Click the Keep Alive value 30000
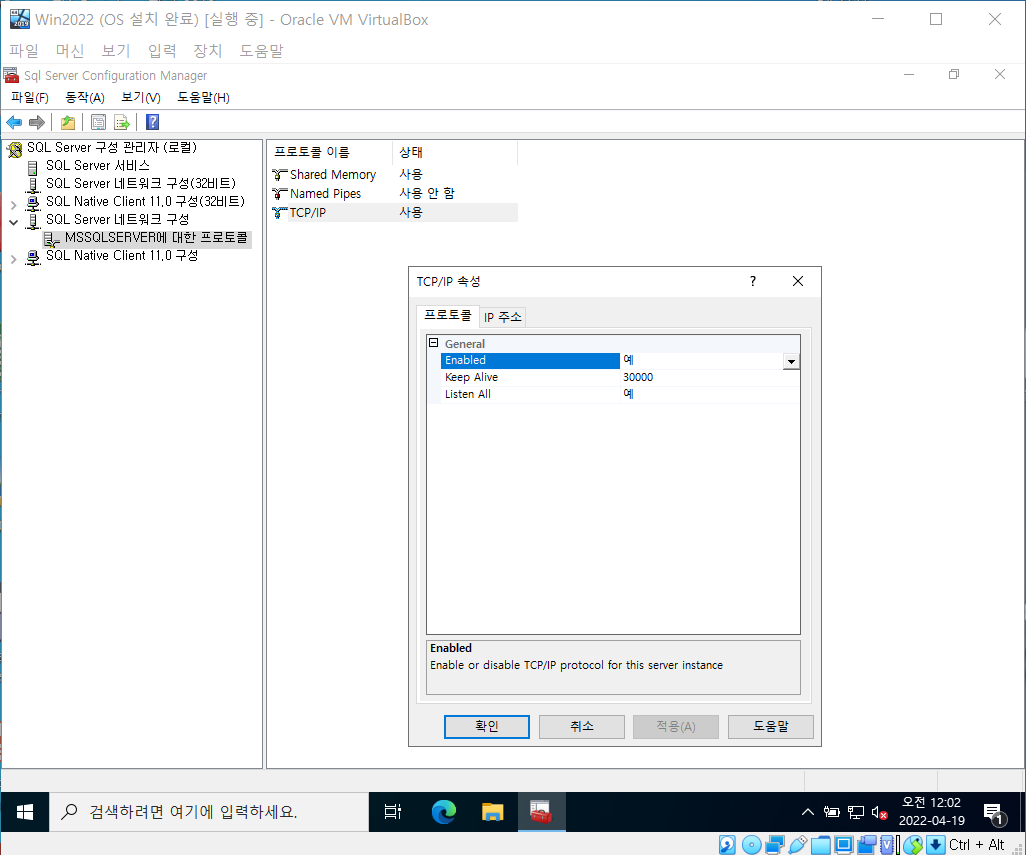 pyautogui.click(x=638, y=377)
